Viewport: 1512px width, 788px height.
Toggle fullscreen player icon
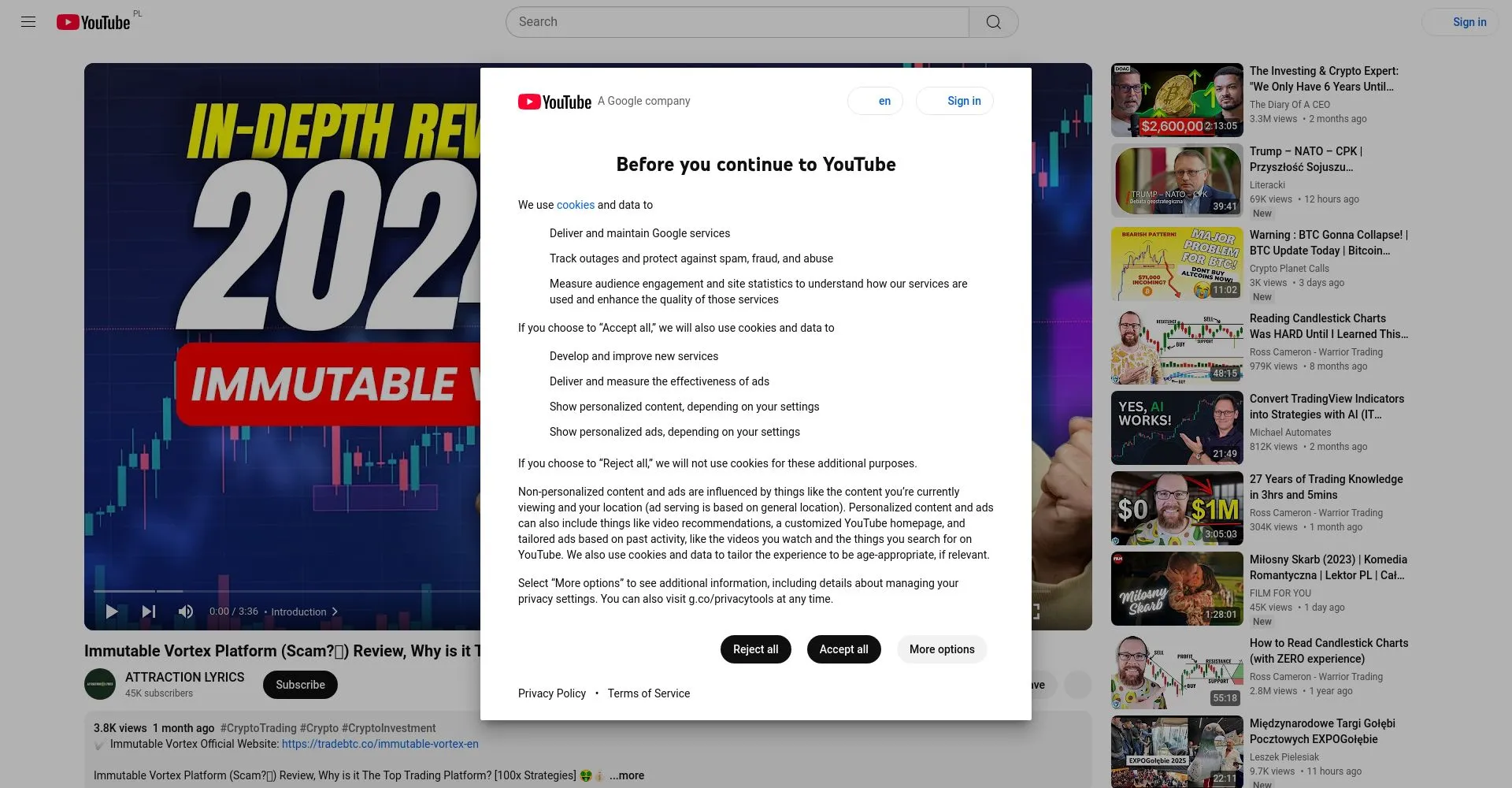click(x=1035, y=611)
